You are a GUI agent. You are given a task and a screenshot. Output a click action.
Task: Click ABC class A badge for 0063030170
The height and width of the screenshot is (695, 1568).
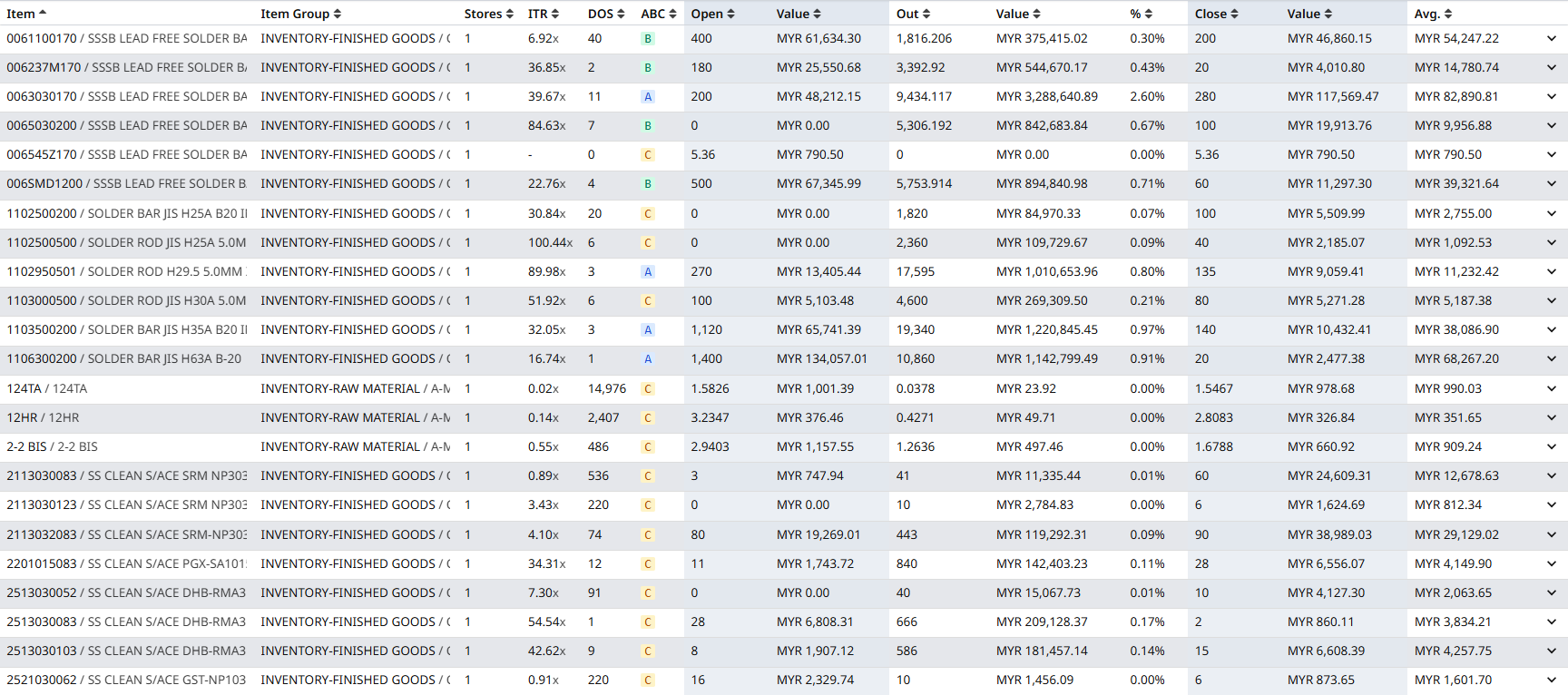click(x=648, y=96)
